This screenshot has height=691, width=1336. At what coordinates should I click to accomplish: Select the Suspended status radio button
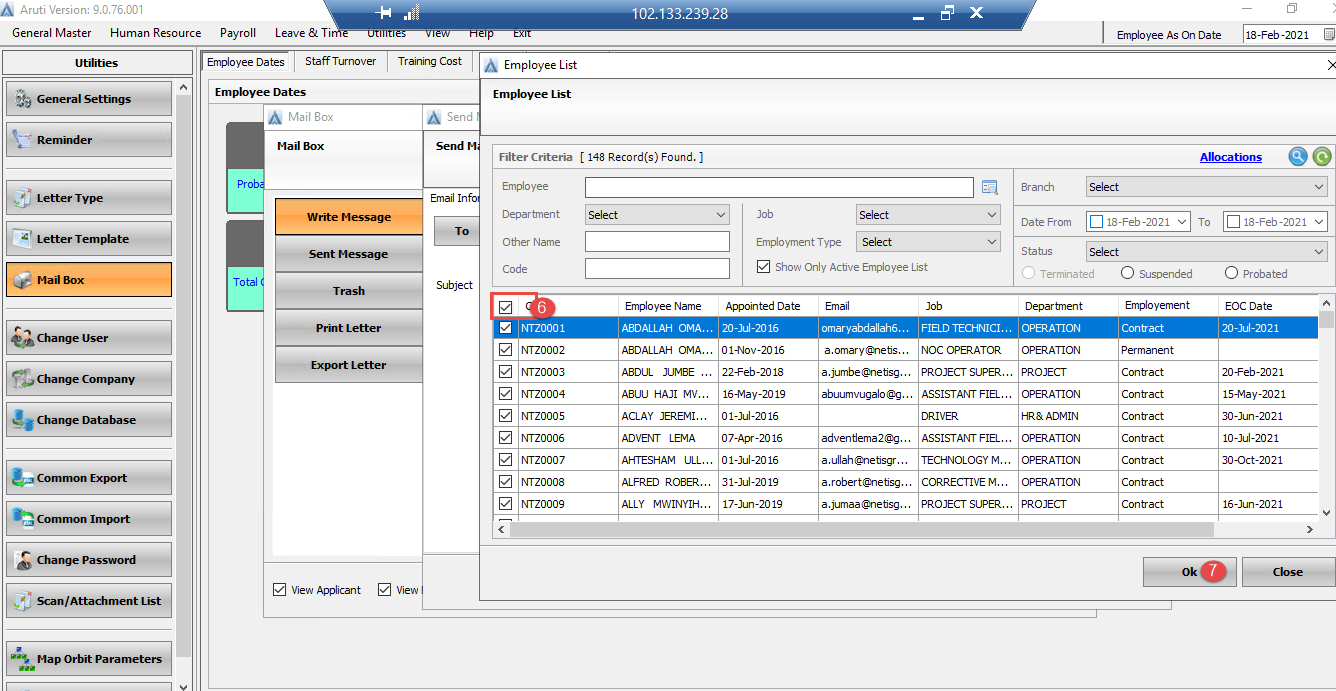[1128, 273]
